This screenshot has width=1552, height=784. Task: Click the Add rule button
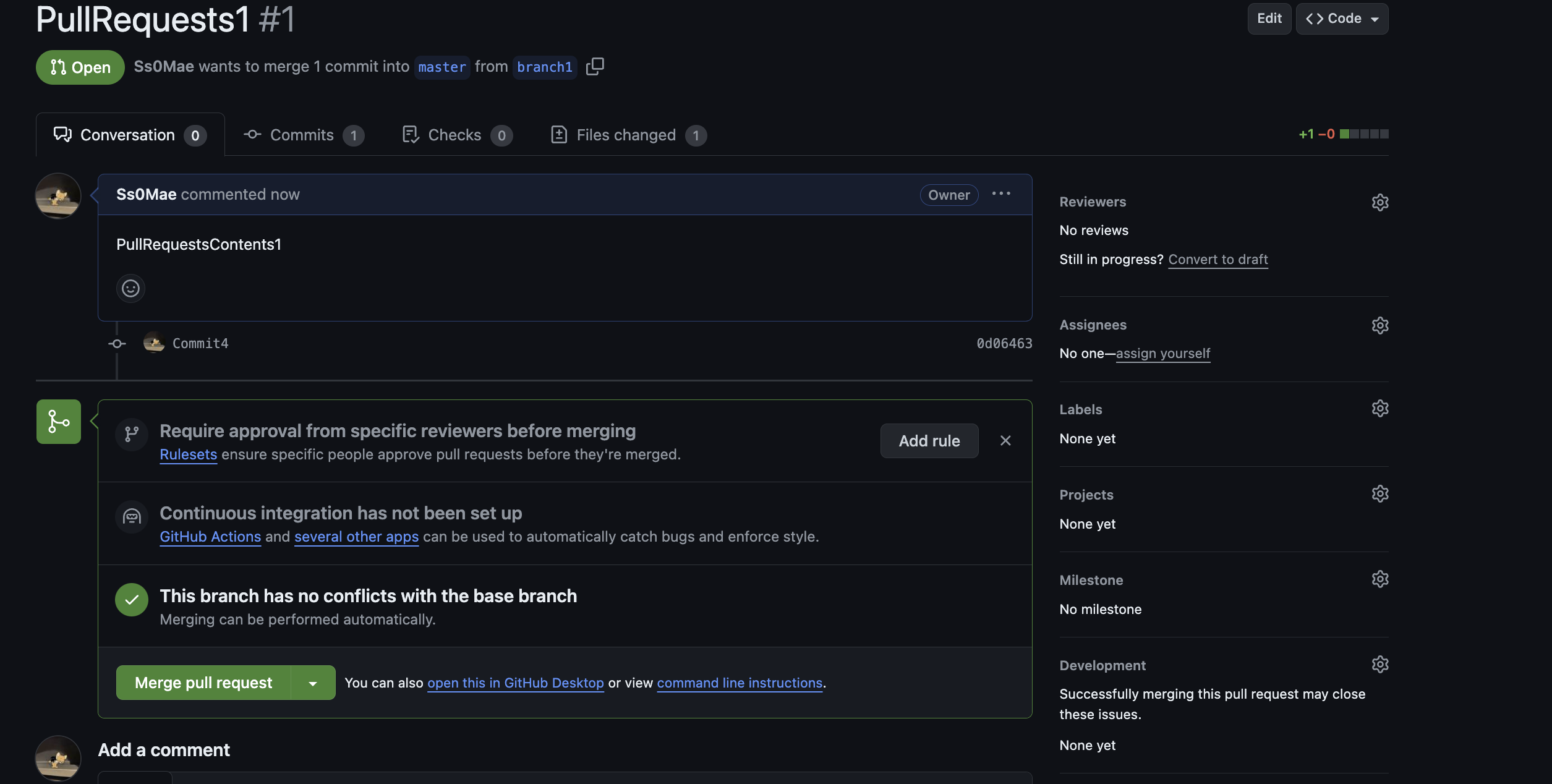pyautogui.click(x=929, y=440)
